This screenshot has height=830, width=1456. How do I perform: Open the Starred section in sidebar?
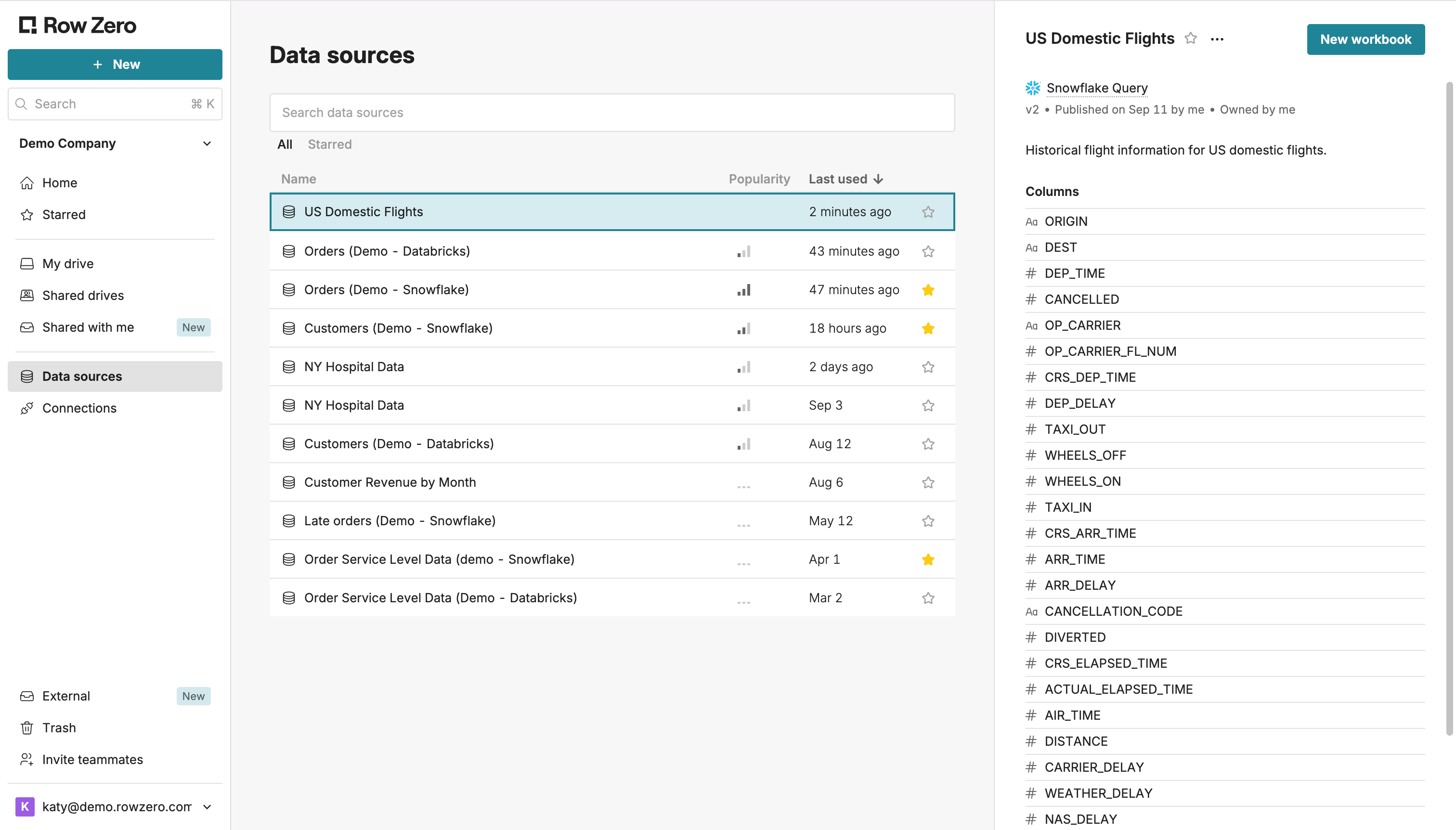115,214
